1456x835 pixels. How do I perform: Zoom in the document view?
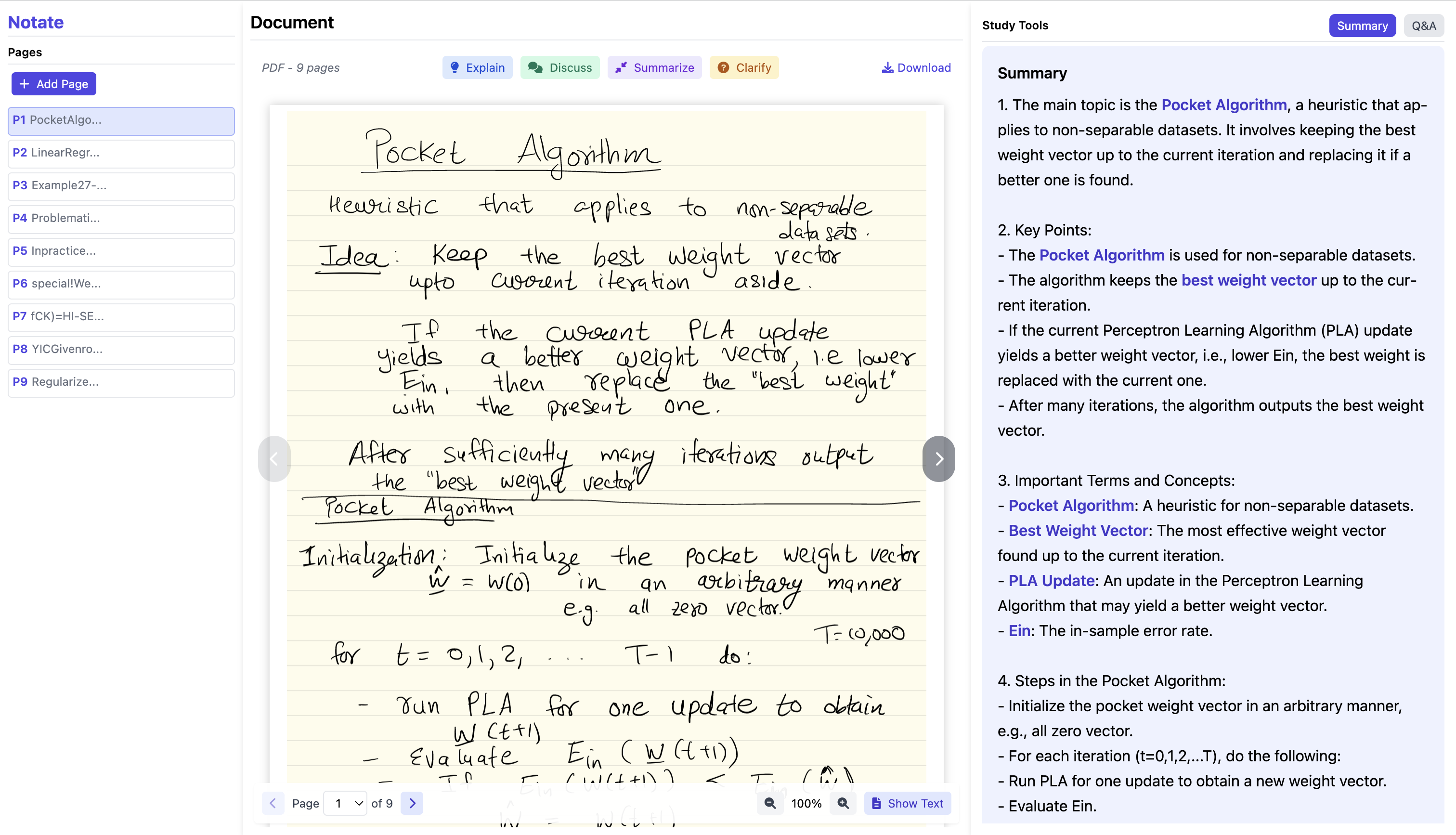[843, 803]
